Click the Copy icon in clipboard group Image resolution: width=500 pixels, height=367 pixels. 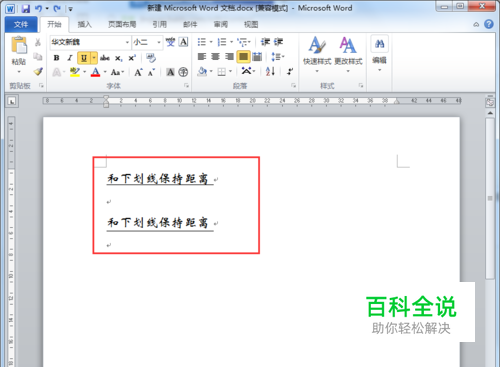click(x=38, y=57)
